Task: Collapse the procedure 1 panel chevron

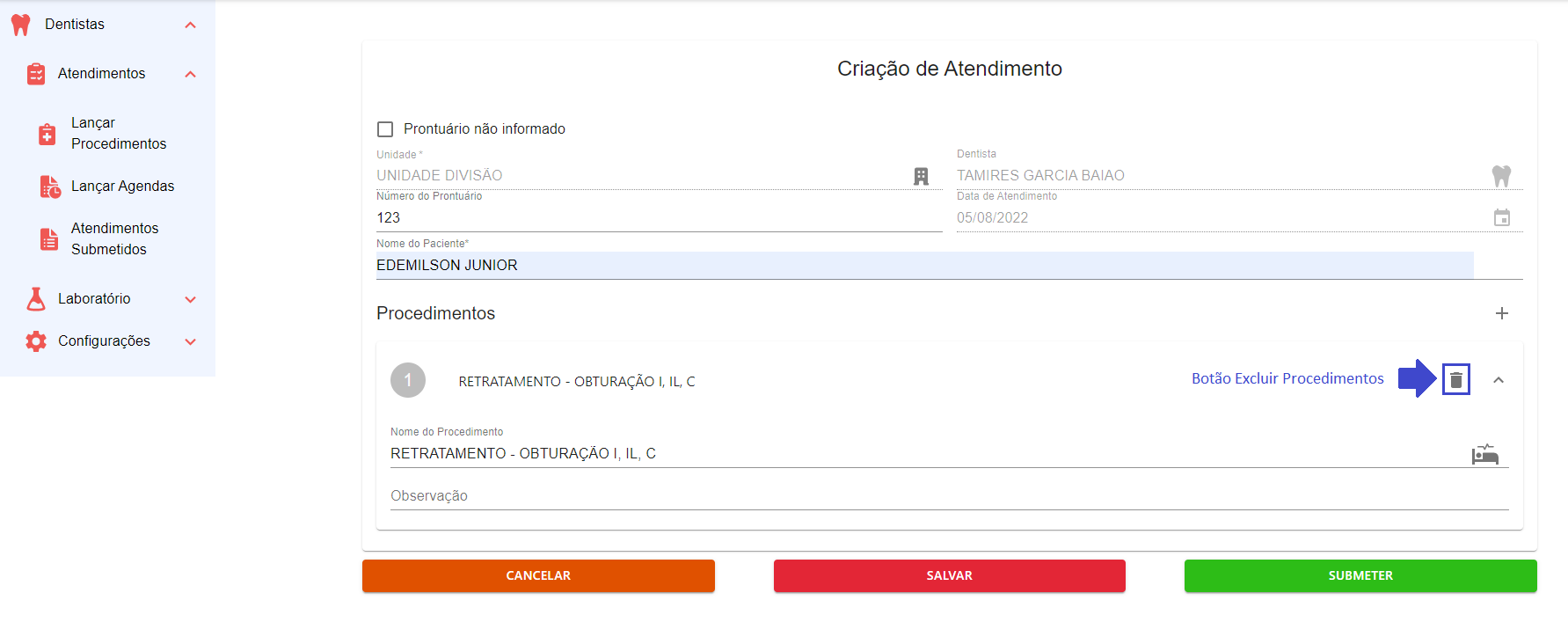Action: click(1499, 380)
